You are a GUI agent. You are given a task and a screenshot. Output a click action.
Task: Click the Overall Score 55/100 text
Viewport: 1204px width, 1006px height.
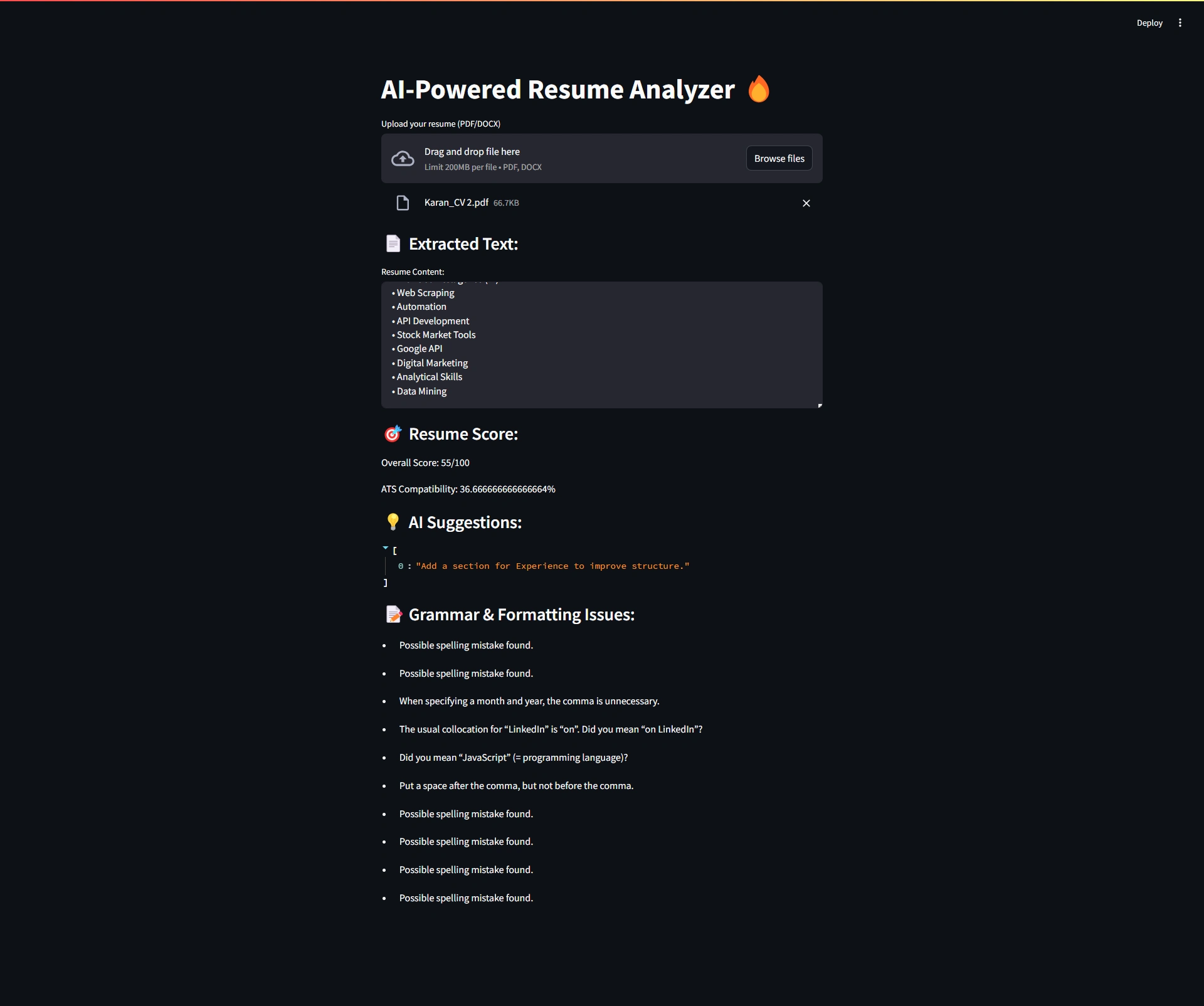(425, 463)
